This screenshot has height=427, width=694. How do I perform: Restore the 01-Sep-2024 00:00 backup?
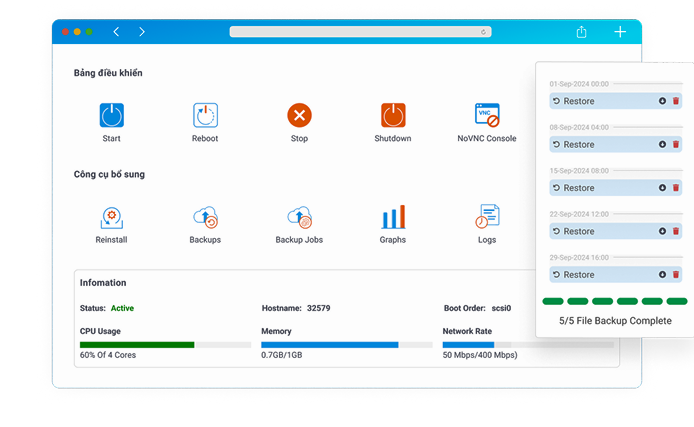pyautogui.click(x=574, y=101)
